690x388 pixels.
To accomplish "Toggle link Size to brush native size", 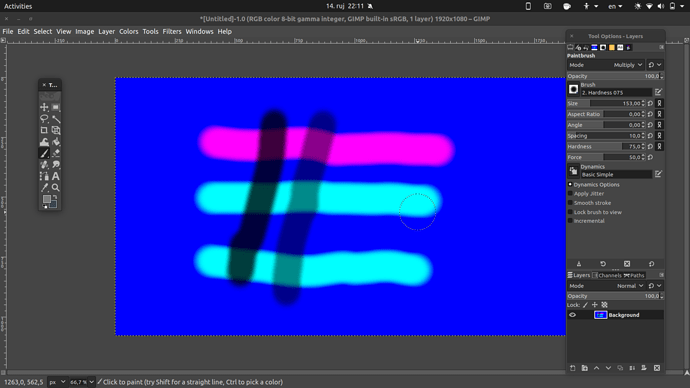I will 659,103.
